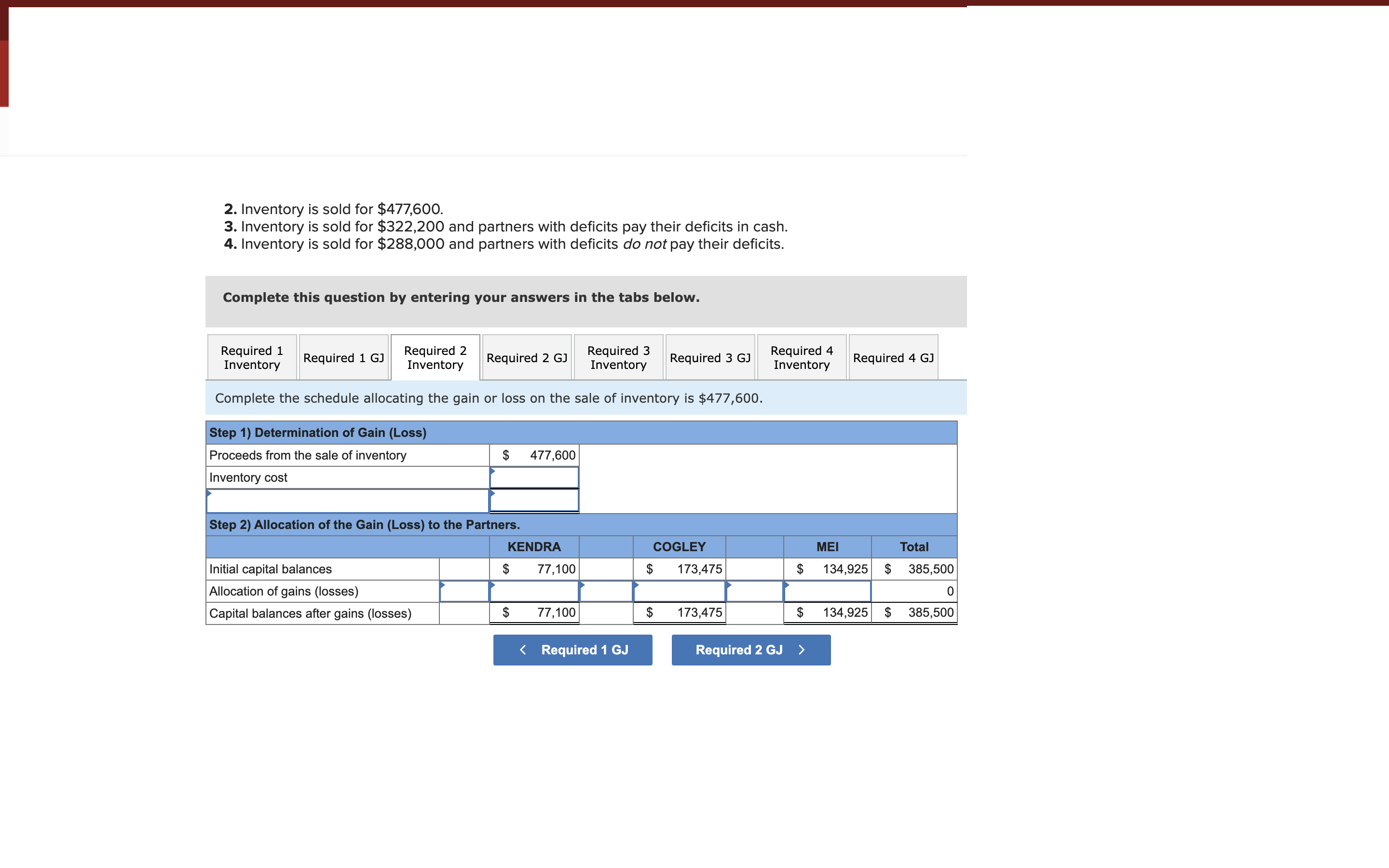Click COGLEY allocation of gains amount field
Image resolution: width=1389 pixels, height=868 pixels.
point(679,591)
